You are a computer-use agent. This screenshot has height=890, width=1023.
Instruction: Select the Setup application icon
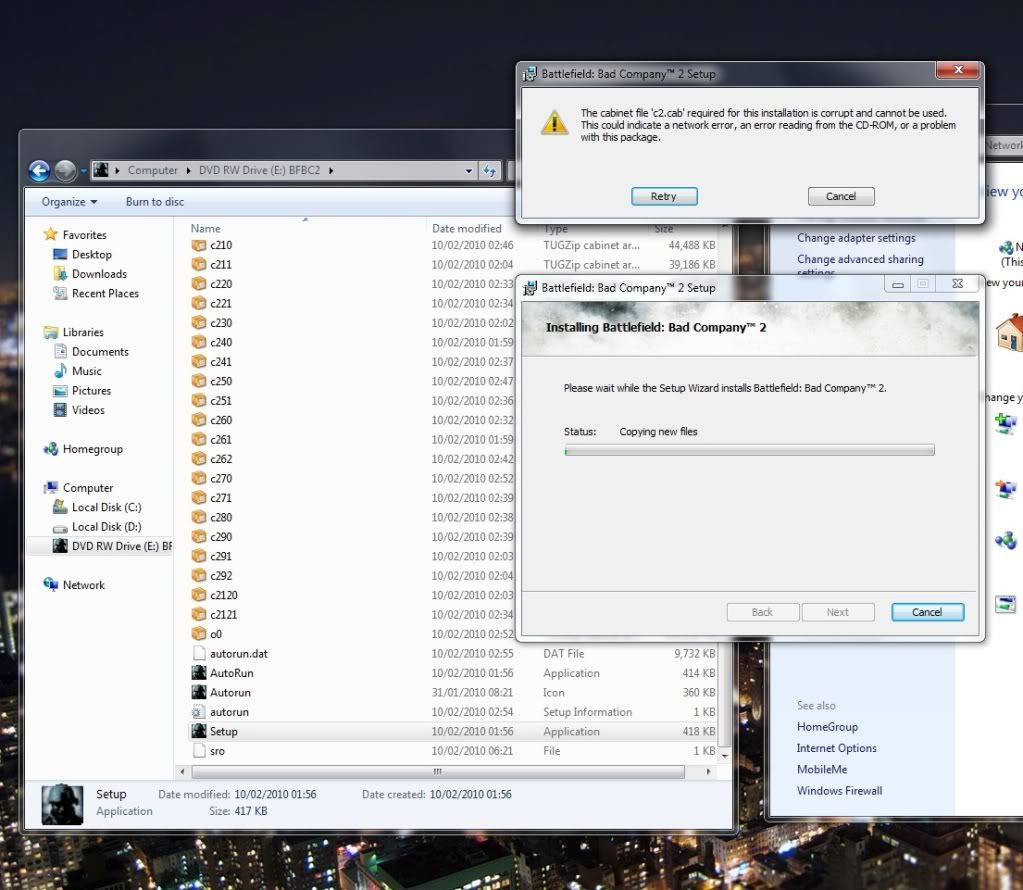[x=199, y=731]
